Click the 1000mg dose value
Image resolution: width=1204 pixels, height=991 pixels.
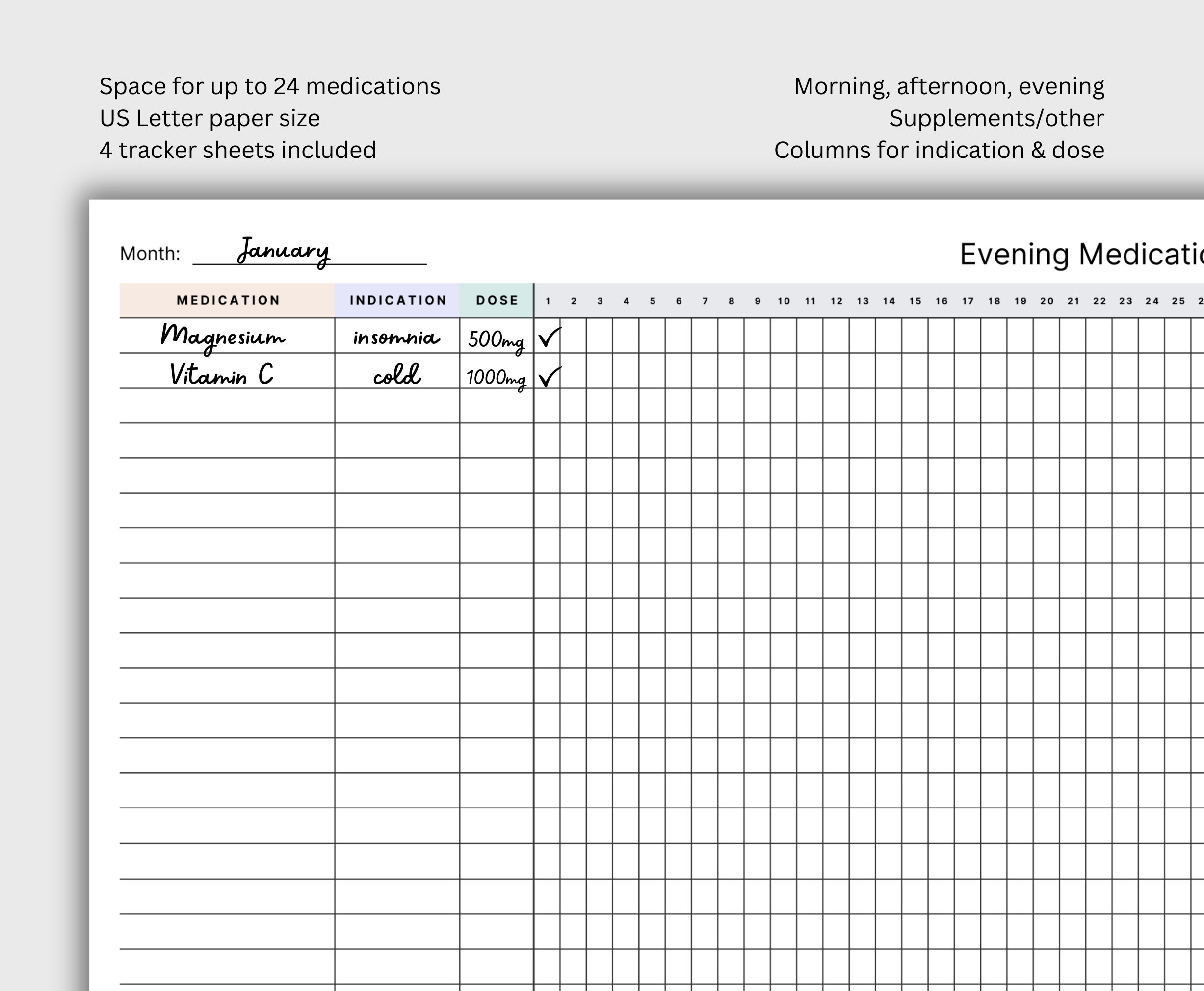point(495,377)
